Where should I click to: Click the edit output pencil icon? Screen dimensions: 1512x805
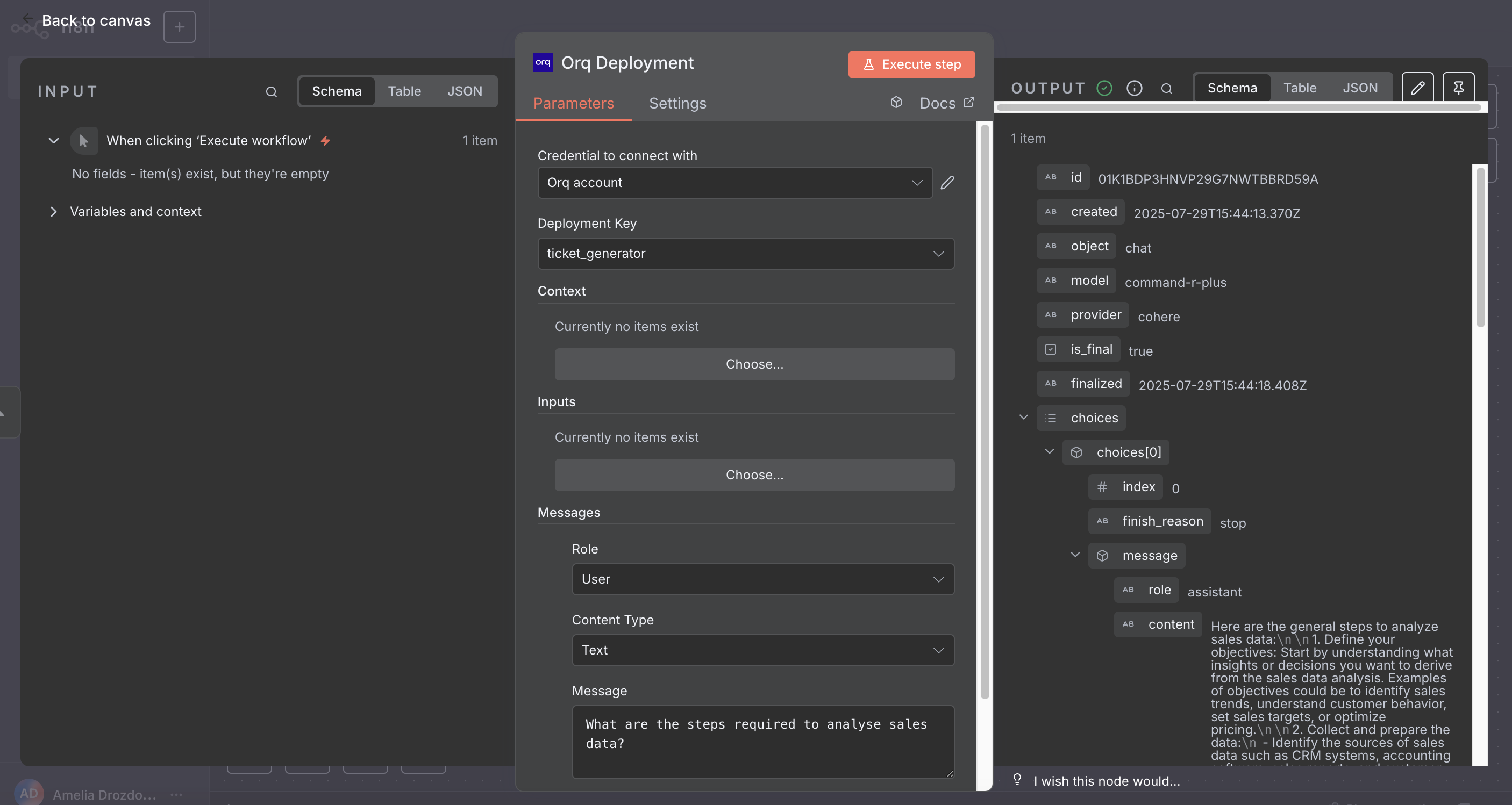pyautogui.click(x=1417, y=88)
